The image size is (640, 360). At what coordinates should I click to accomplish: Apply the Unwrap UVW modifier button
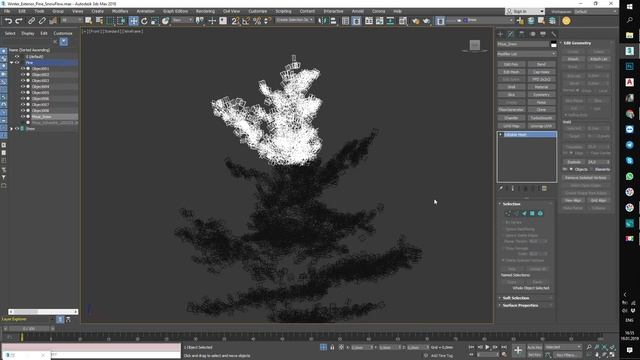point(541,126)
